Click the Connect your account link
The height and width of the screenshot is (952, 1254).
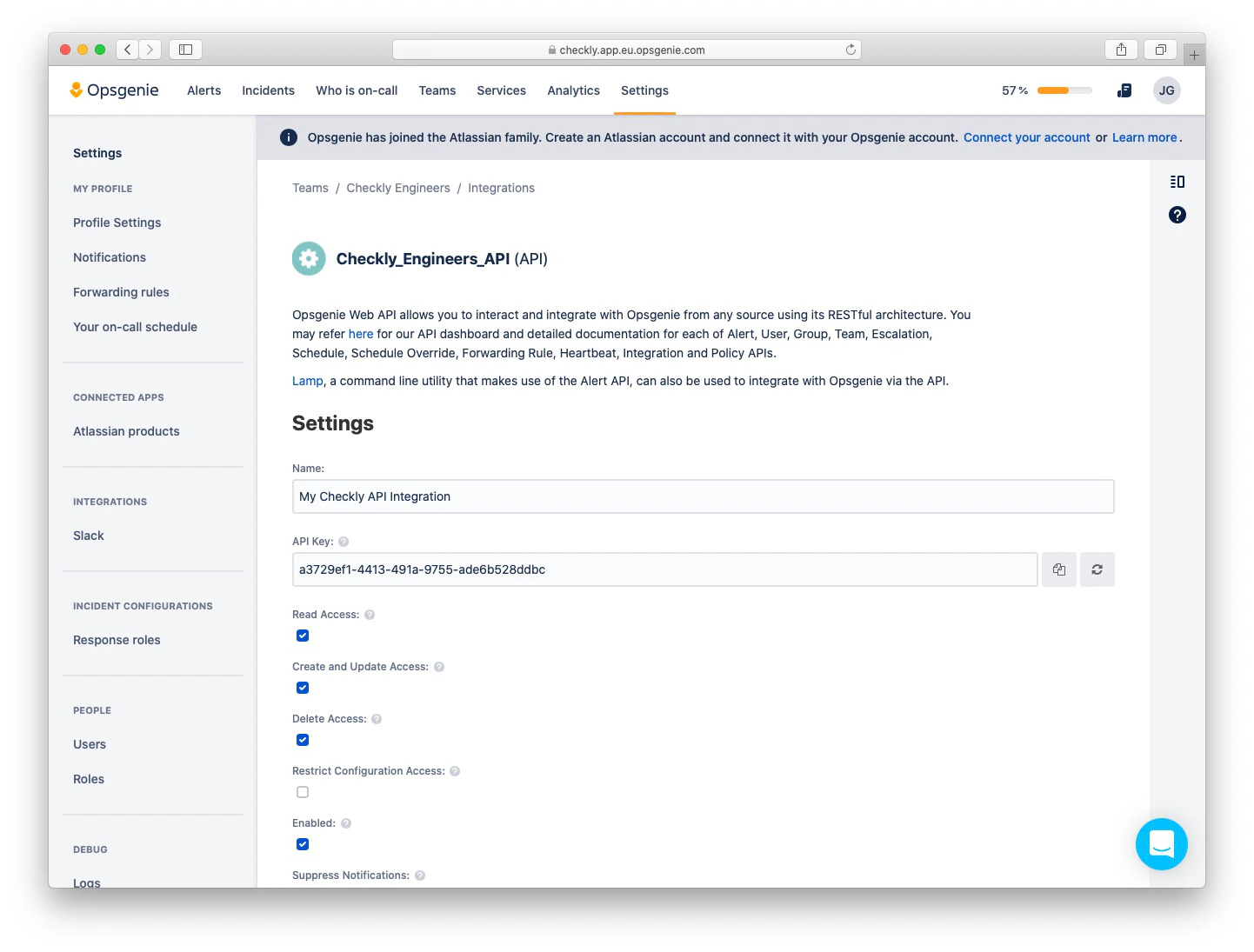pyautogui.click(x=1027, y=137)
